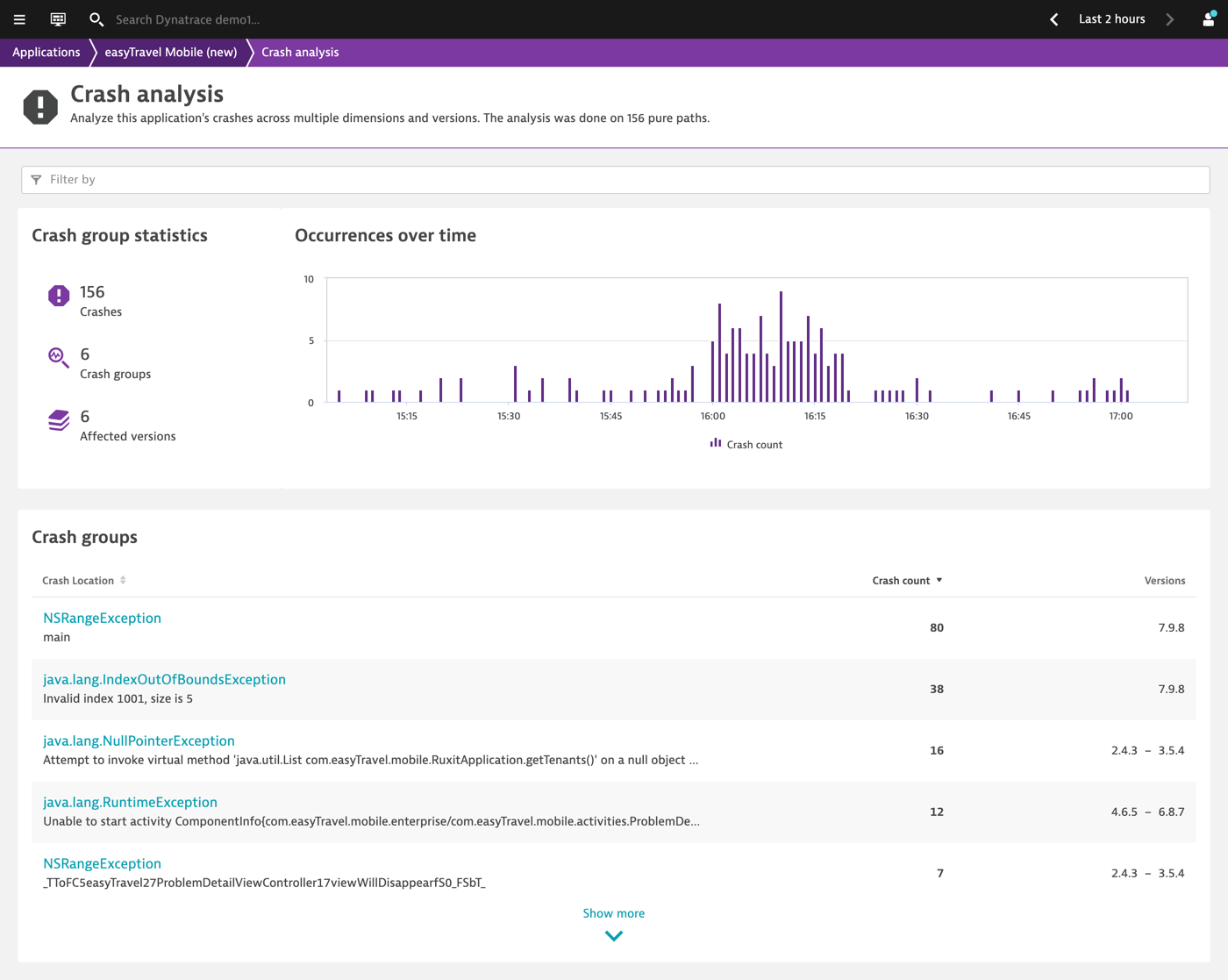Click crash count value 38
1228x980 pixels.
point(937,689)
